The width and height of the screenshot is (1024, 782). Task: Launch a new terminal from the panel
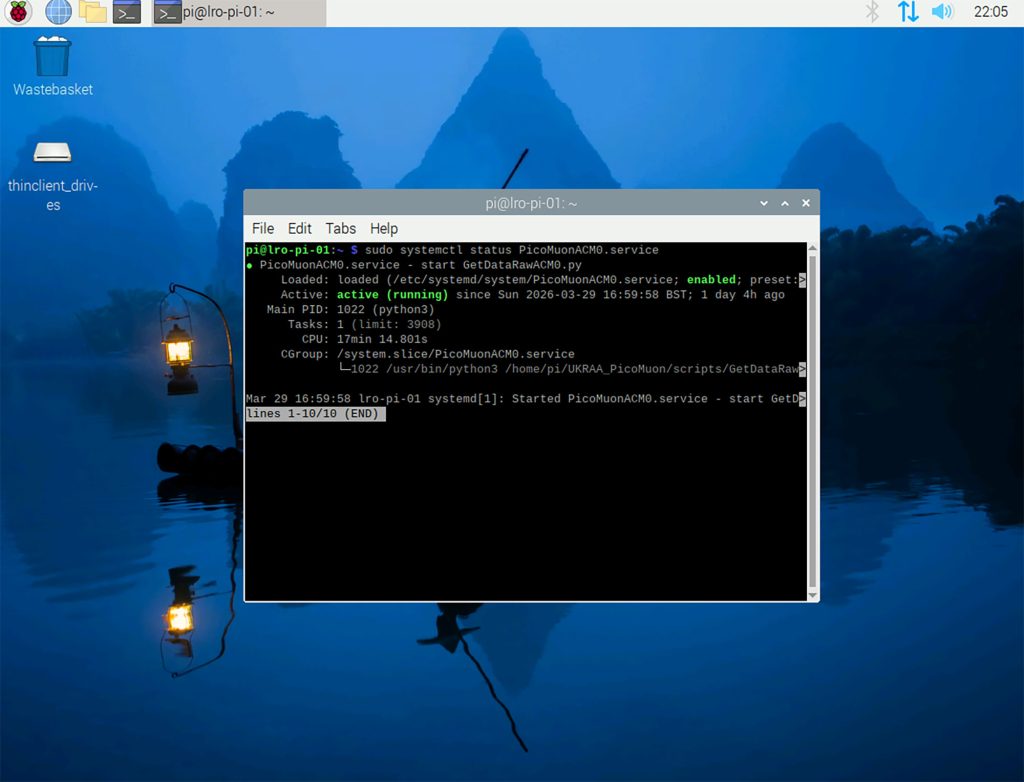coord(126,12)
